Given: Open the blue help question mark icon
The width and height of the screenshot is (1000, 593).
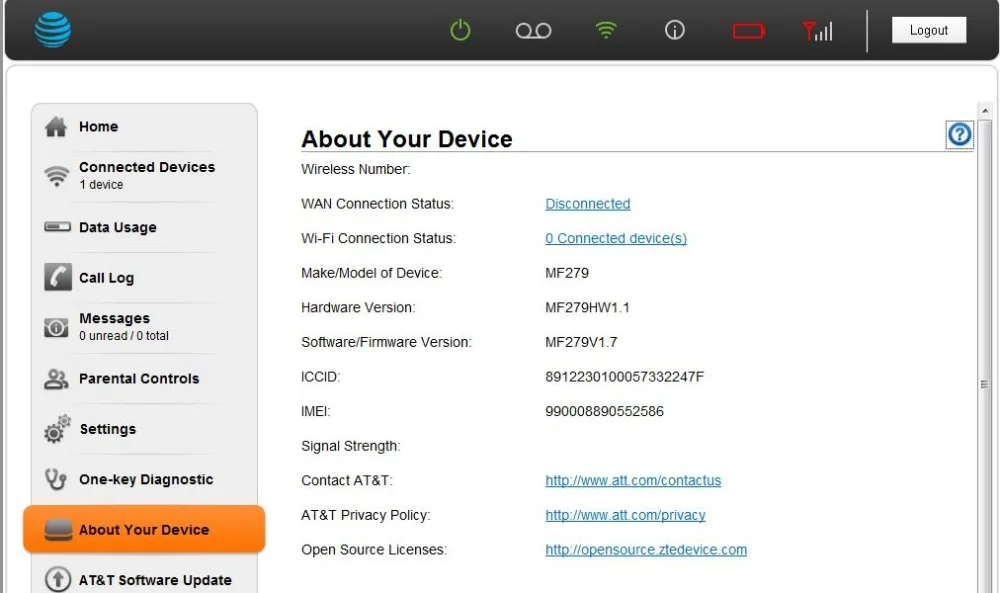Looking at the screenshot, I should [959, 134].
